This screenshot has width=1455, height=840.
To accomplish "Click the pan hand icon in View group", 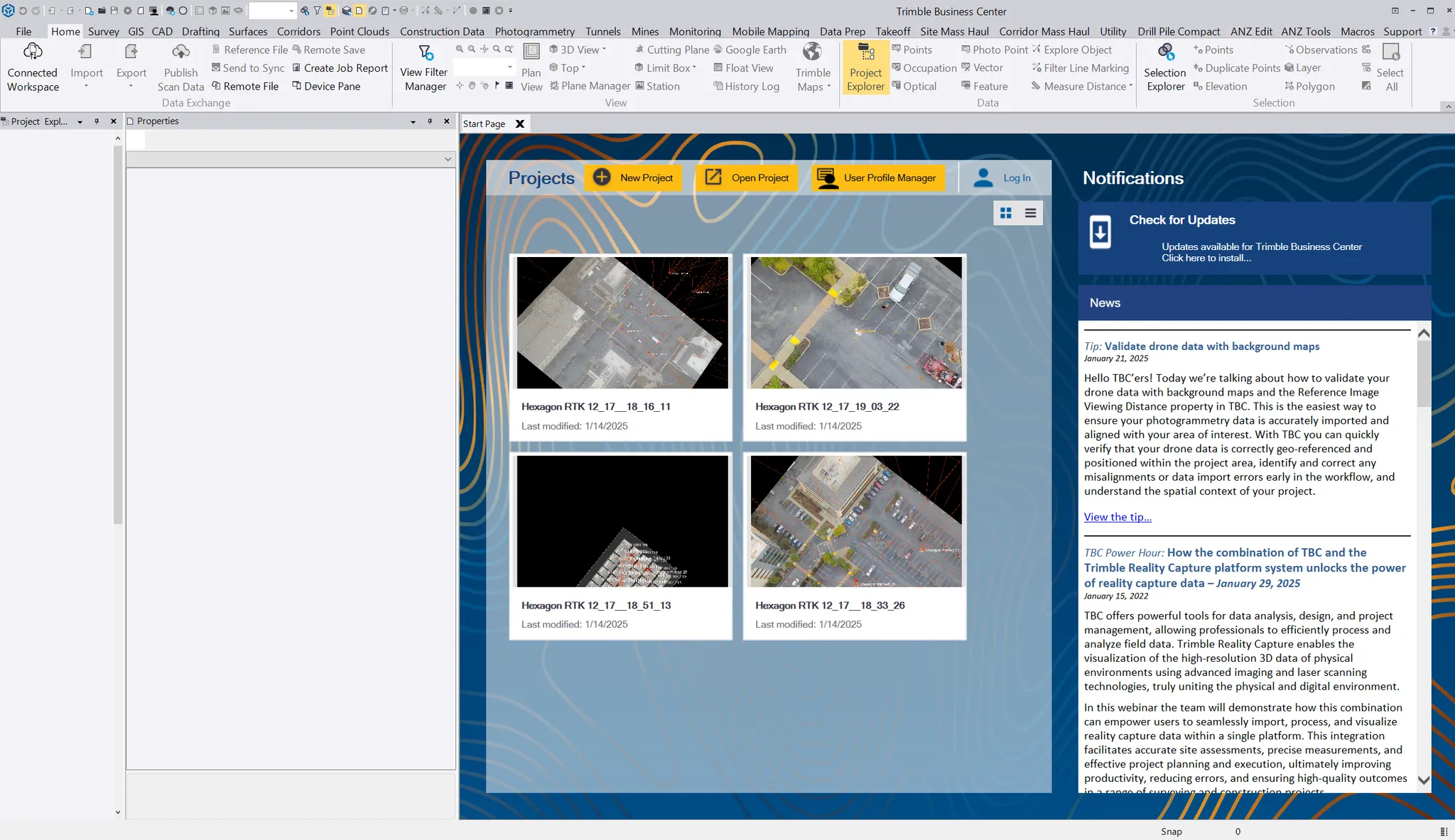I will click(x=472, y=85).
